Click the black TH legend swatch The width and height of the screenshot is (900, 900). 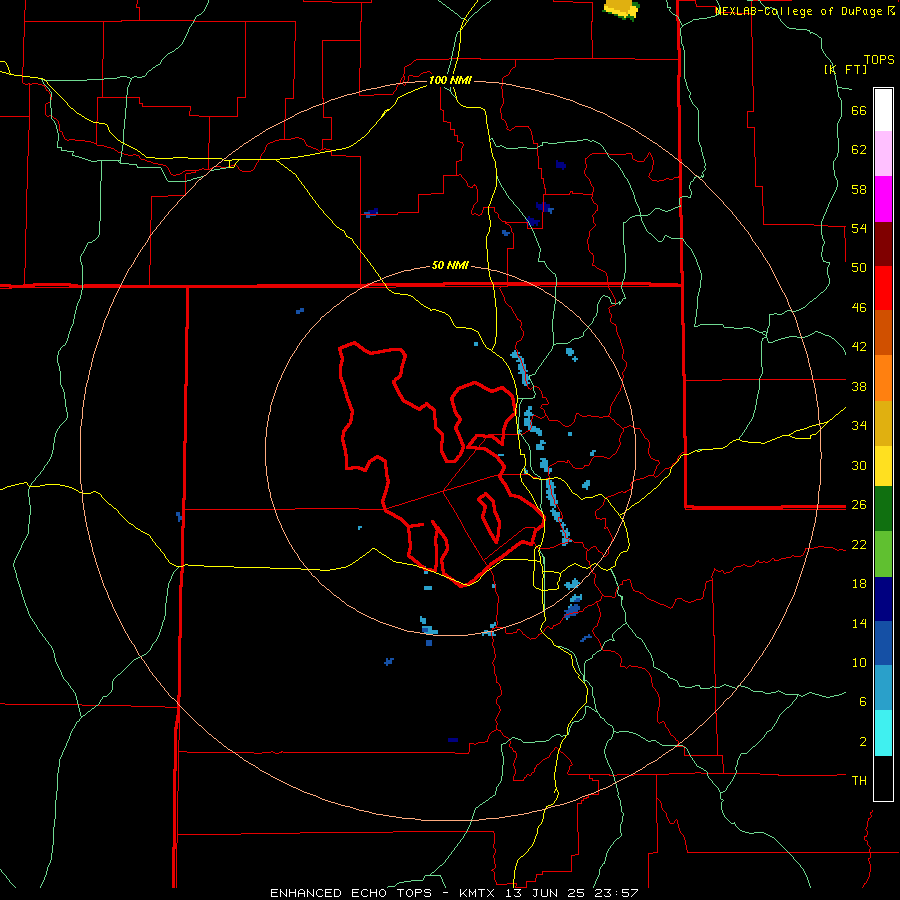883,778
